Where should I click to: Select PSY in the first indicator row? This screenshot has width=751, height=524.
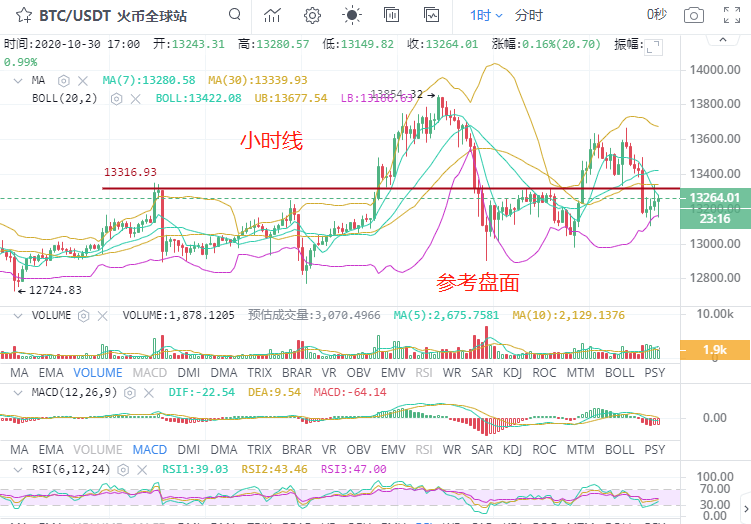[x=655, y=373]
